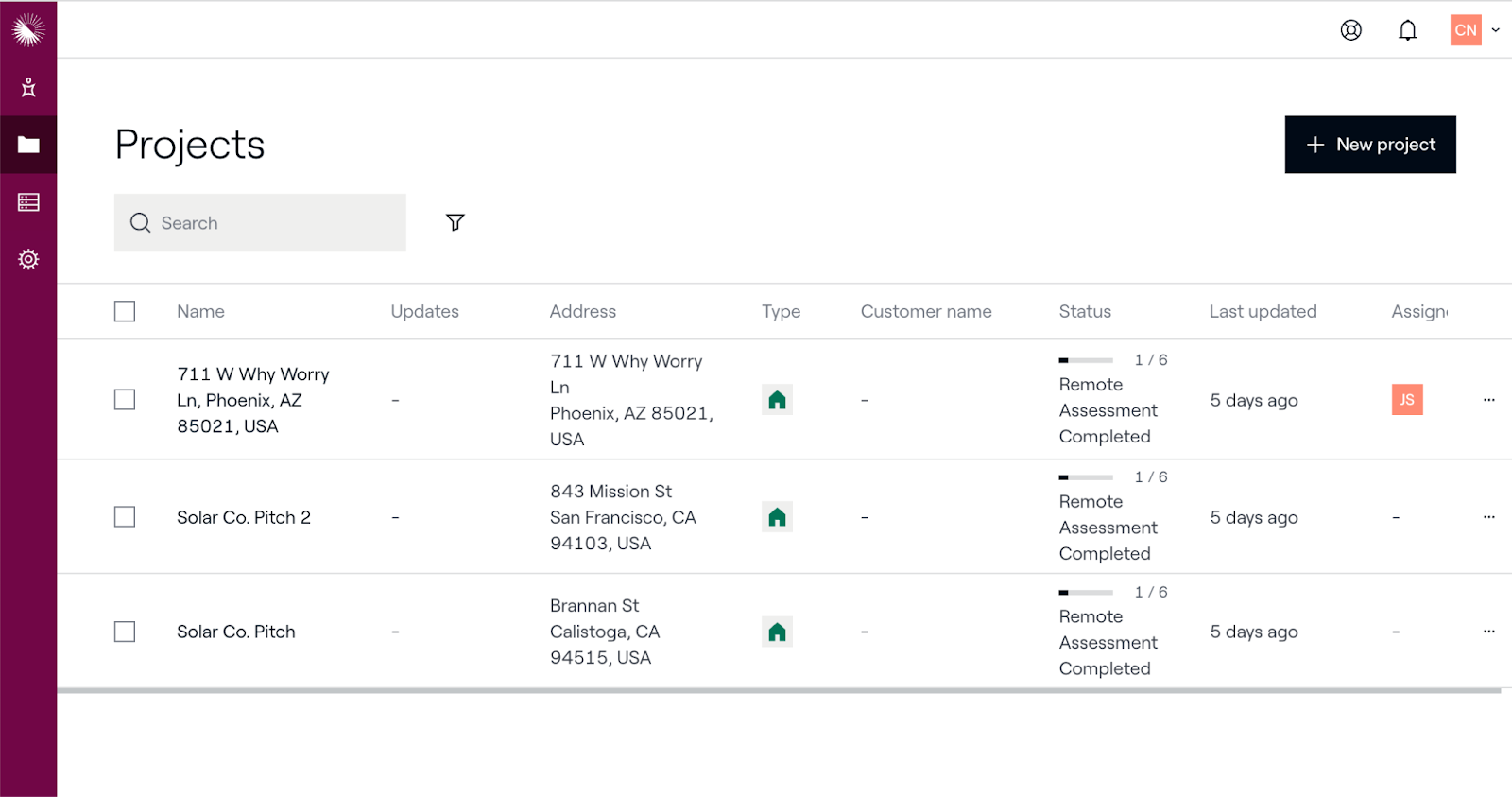Viewport: 1512px width, 797px height.
Task: Select the Solar Co. Pitch 2 checkbox
Action: pos(125,517)
